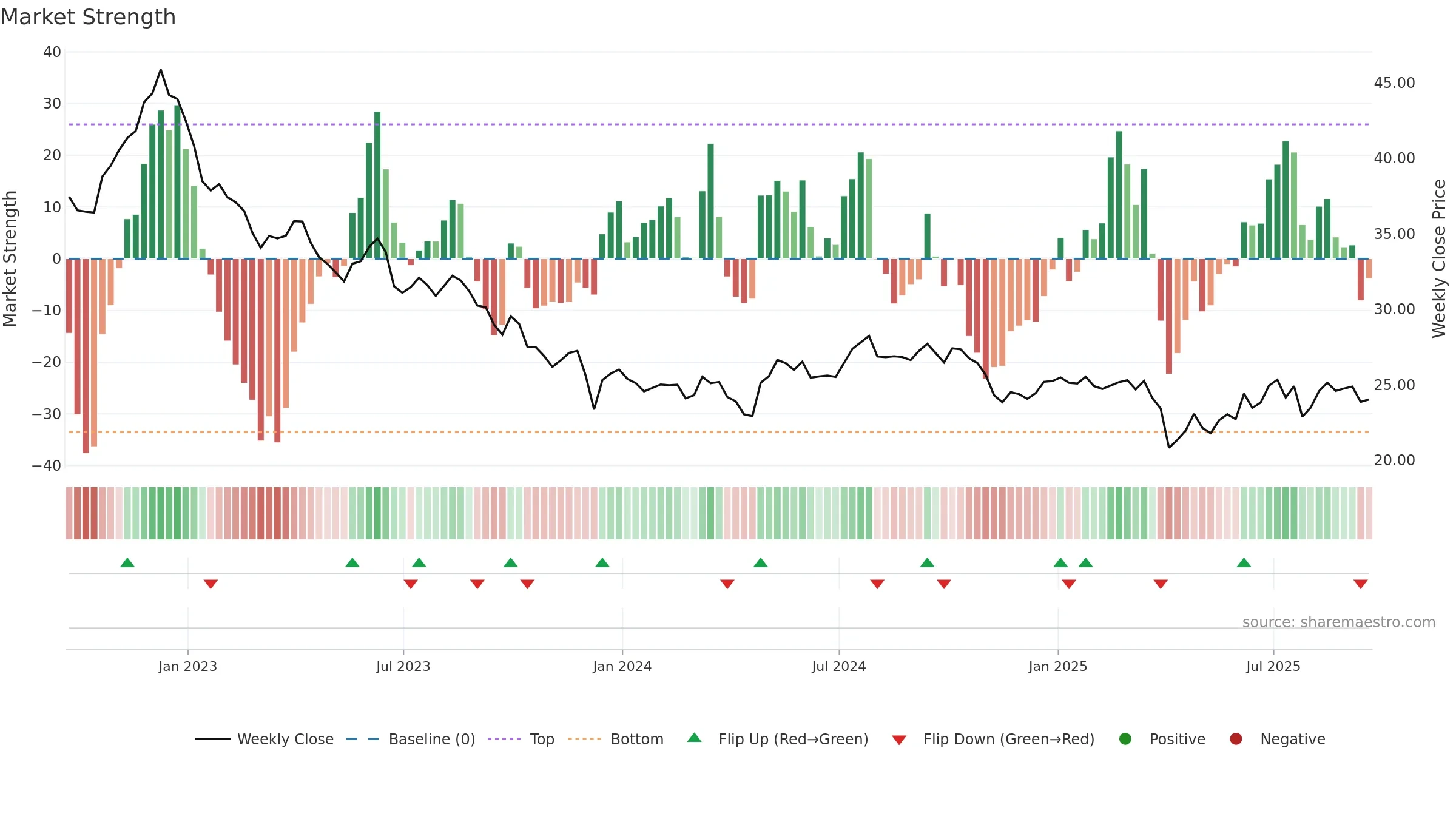Screen dimensions: 1456x819
Task: Select the Flip Up triangle just right of Jul 2023
Action: (x=419, y=562)
